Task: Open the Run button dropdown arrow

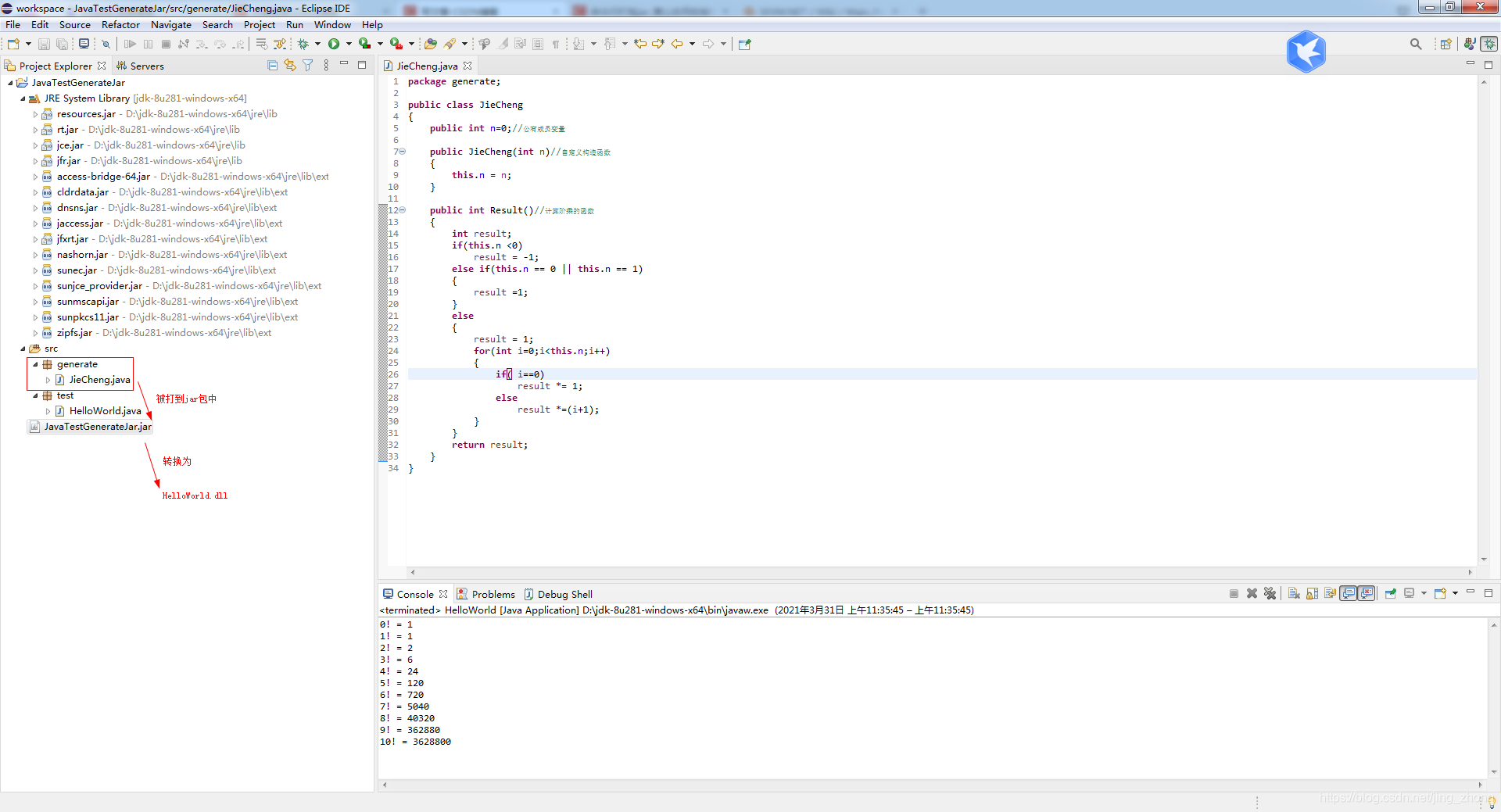Action: click(x=349, y=45)
